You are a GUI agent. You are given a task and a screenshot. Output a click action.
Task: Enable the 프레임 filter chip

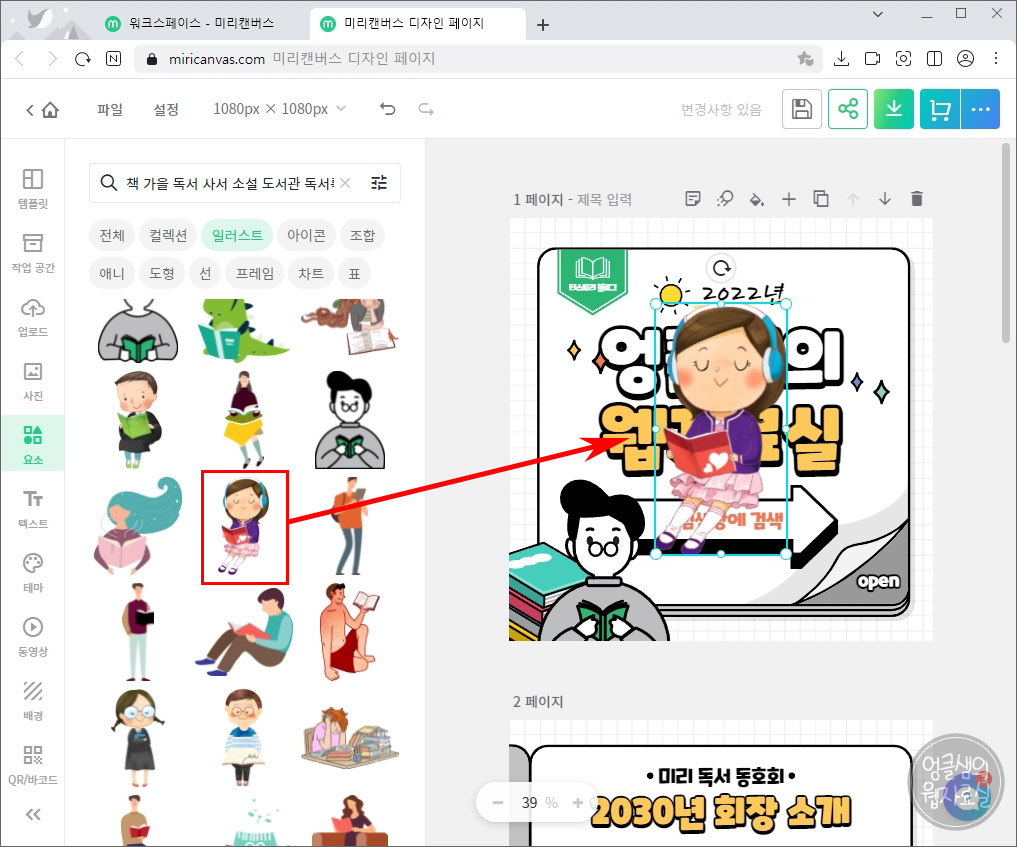[x=254, y=273]
